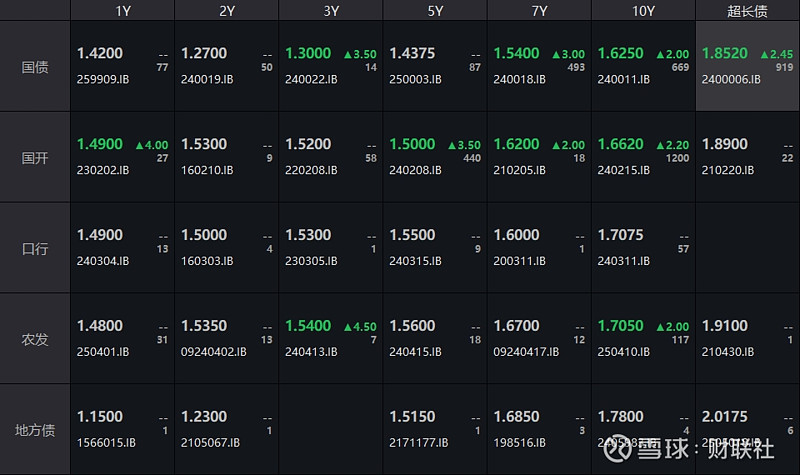
Task: Choose the 口行 row header
Action: (x=36, y=248)
